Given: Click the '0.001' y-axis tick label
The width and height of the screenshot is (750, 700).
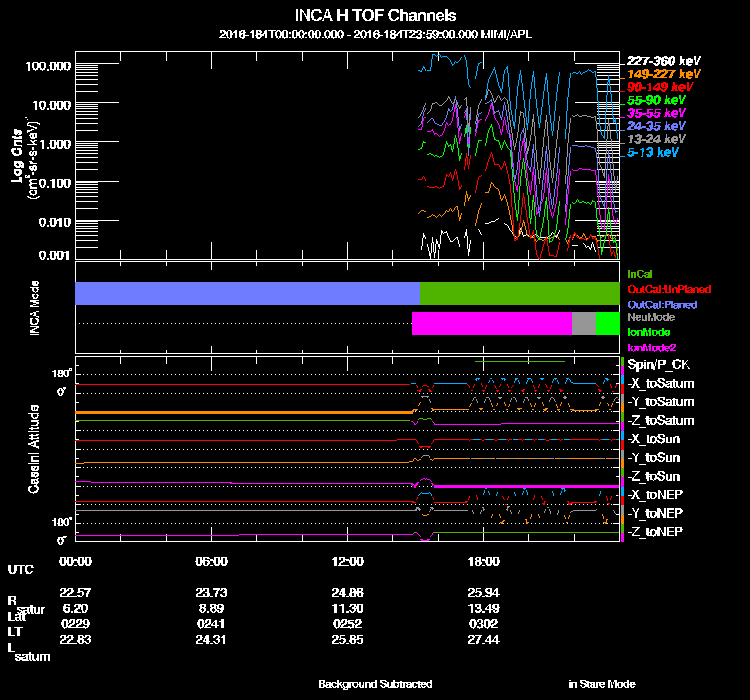Looking at the screenshot, I should [55, 256].
